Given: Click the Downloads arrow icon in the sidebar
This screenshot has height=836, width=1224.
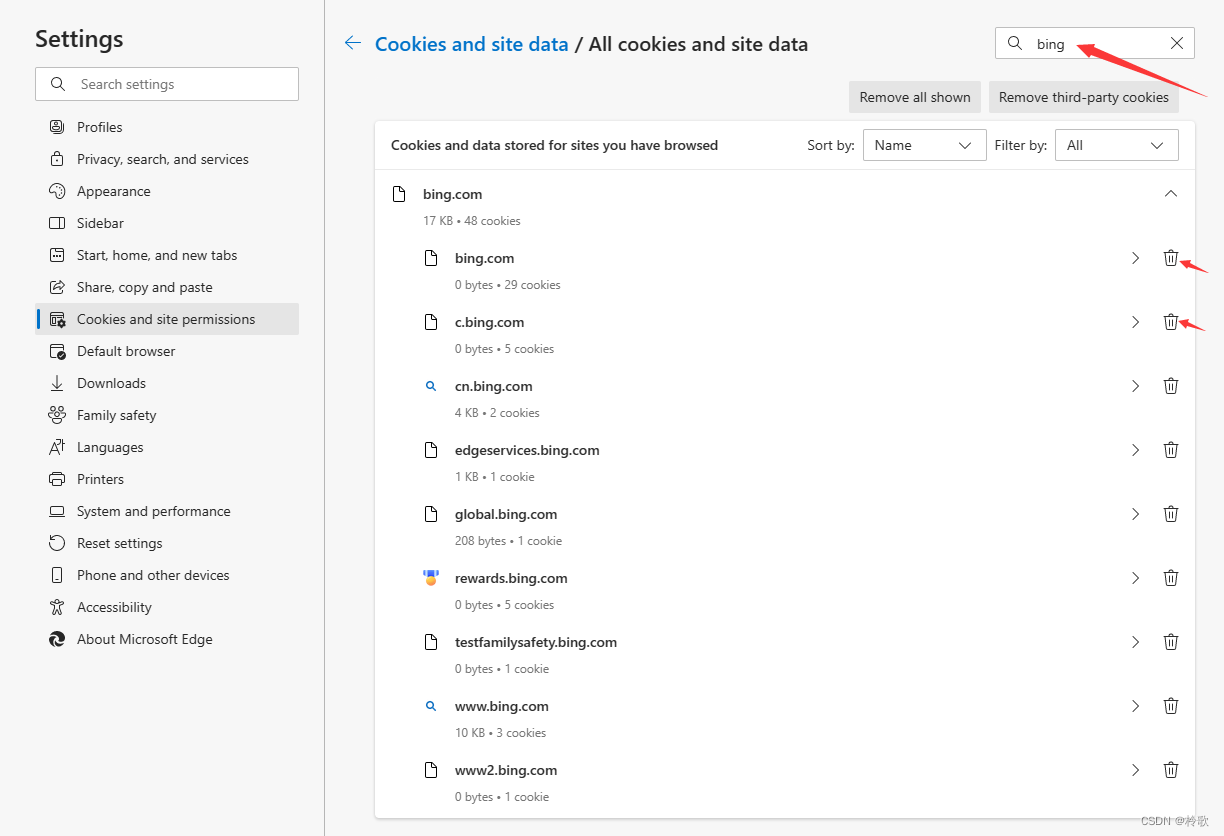Looking at the screenshot, I should 57,383.
